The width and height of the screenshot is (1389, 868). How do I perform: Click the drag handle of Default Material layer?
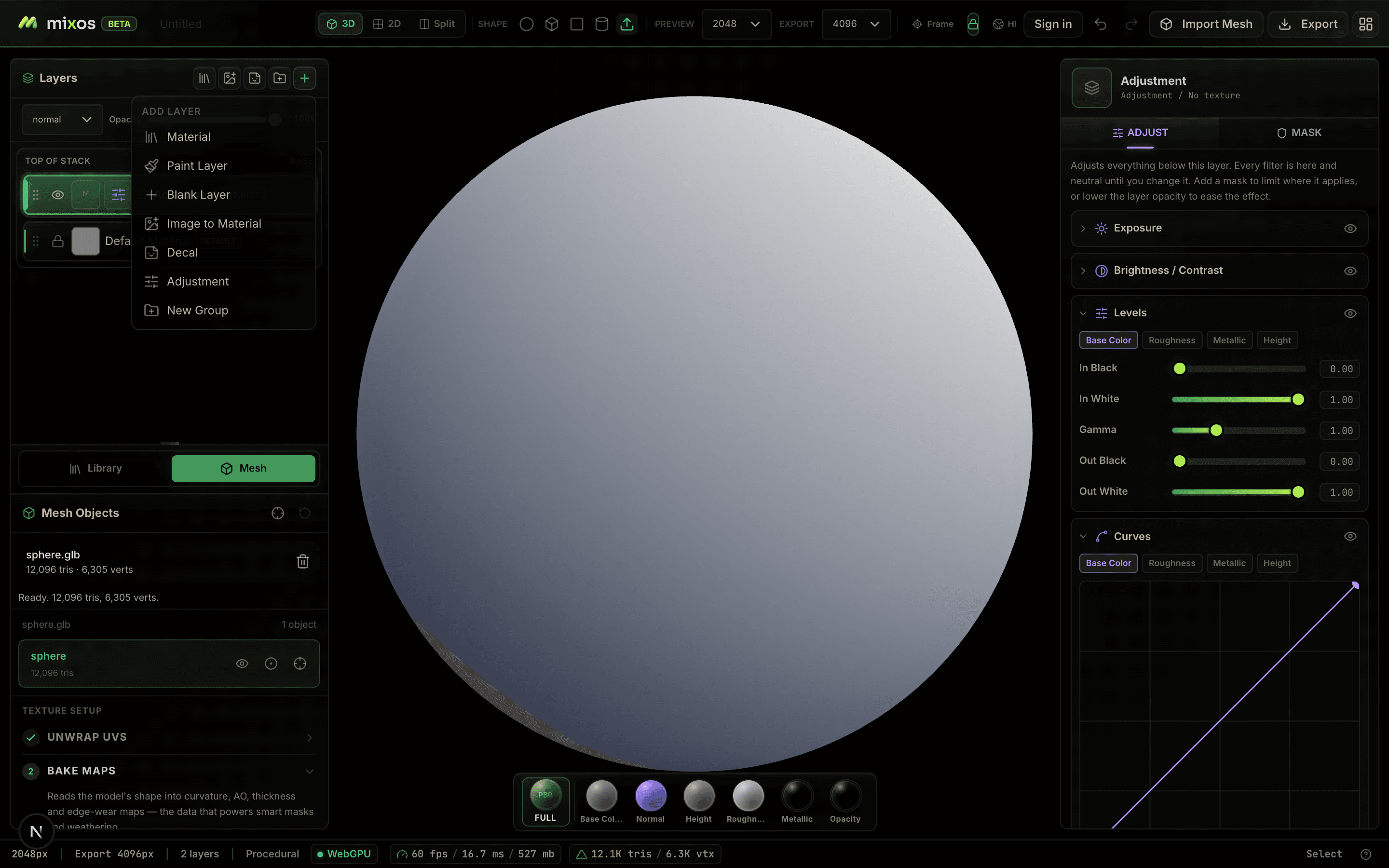click(x=36, y=241)
